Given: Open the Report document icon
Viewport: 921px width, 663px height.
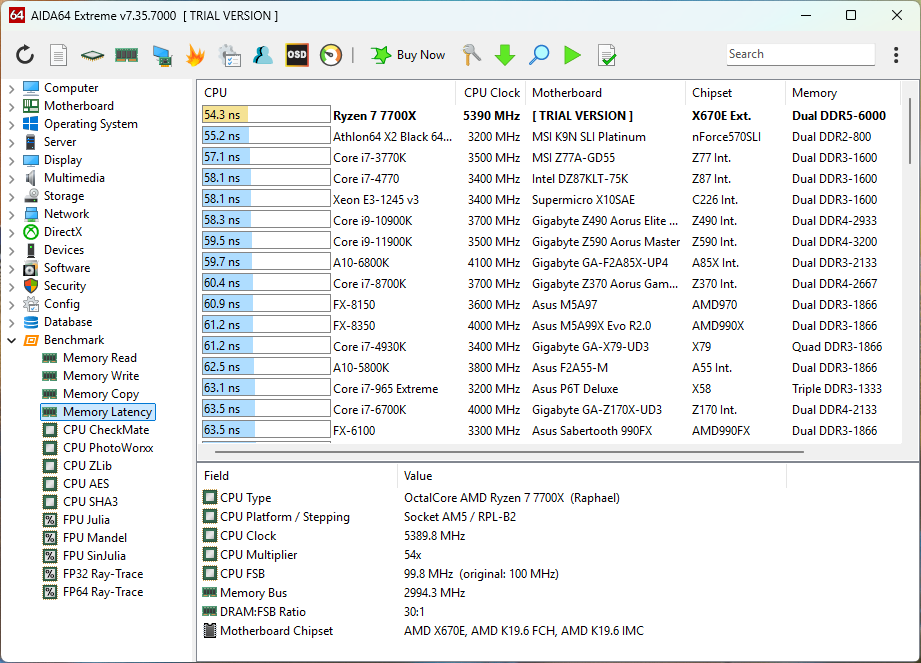Looking at the screenshot, I should [x=58, y=55].
